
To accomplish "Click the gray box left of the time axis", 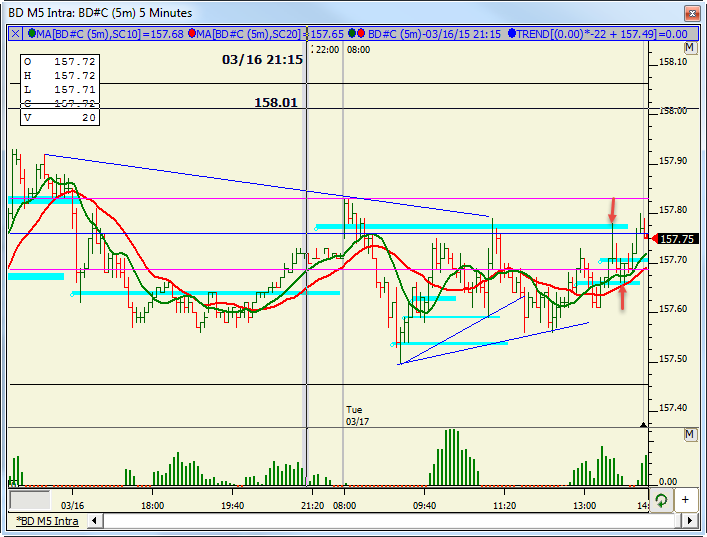I will tap(30, 500).
